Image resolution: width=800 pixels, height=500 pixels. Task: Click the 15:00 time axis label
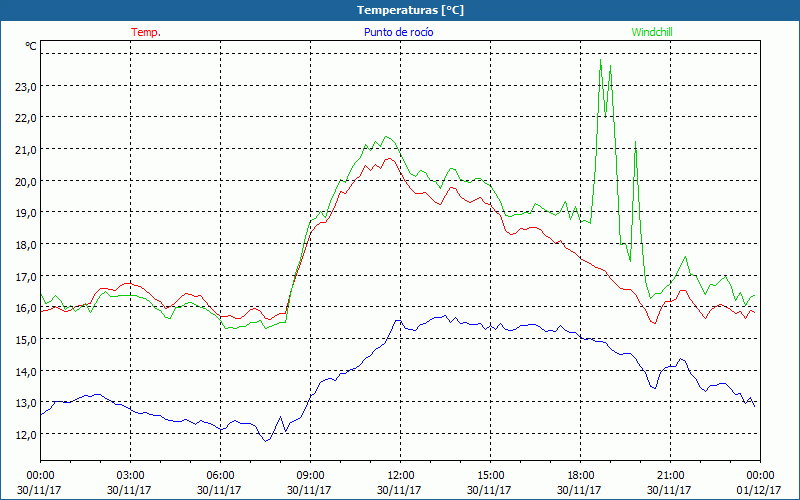coord(490,475)
